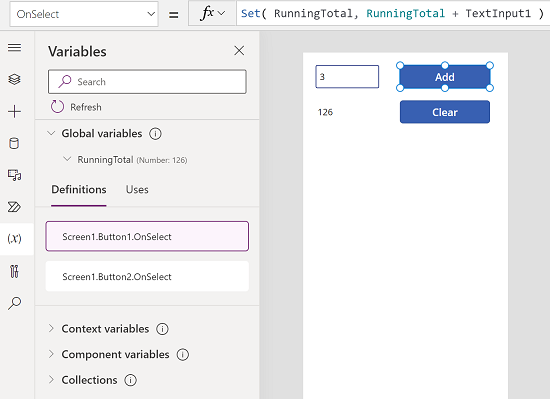The width and height of the screenshot is (550, 399).
Task: Expand the Component variables section
Action: [x=51, y=354]
